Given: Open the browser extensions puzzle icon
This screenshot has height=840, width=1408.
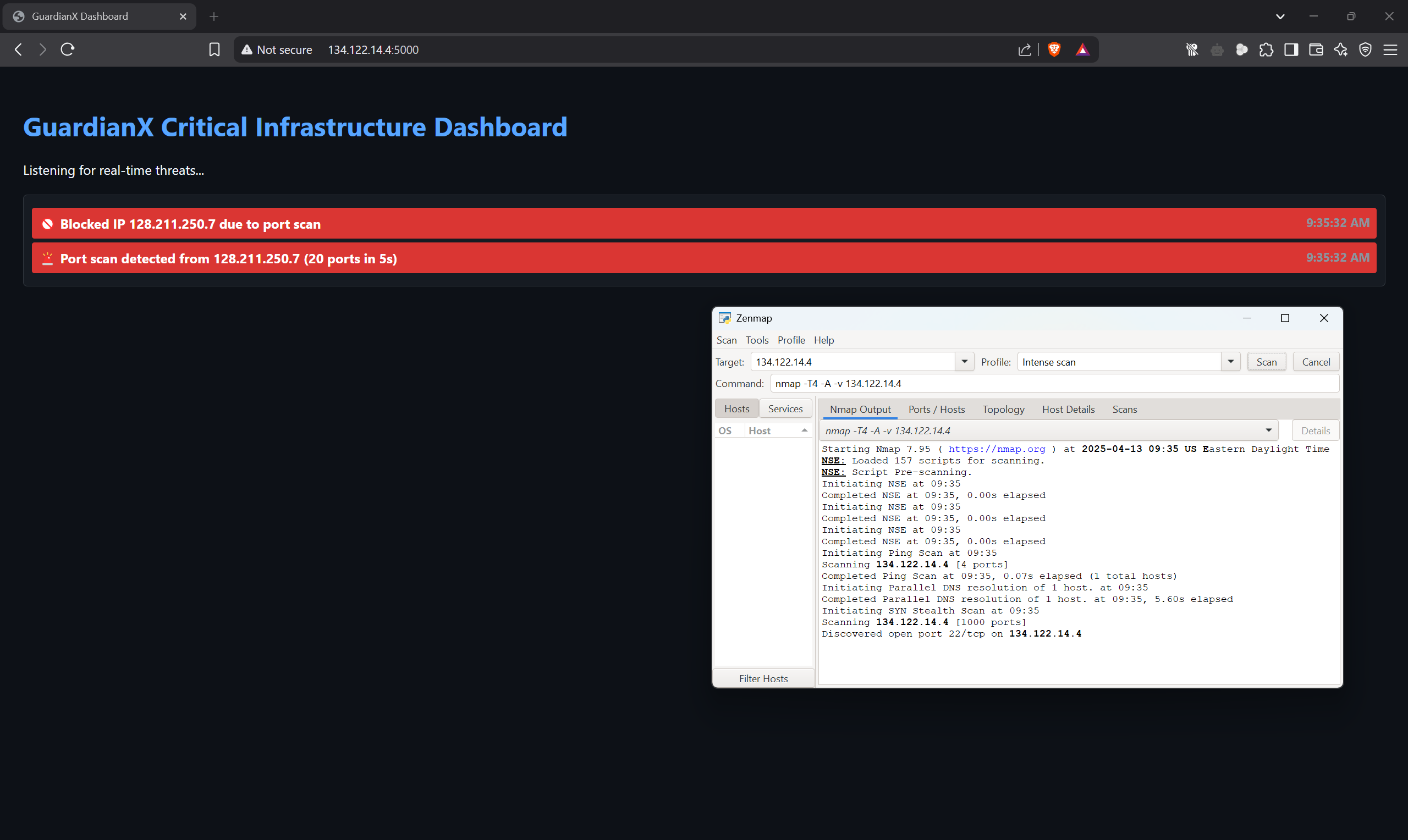Looking at the screenshot, I should point(1266,50).
